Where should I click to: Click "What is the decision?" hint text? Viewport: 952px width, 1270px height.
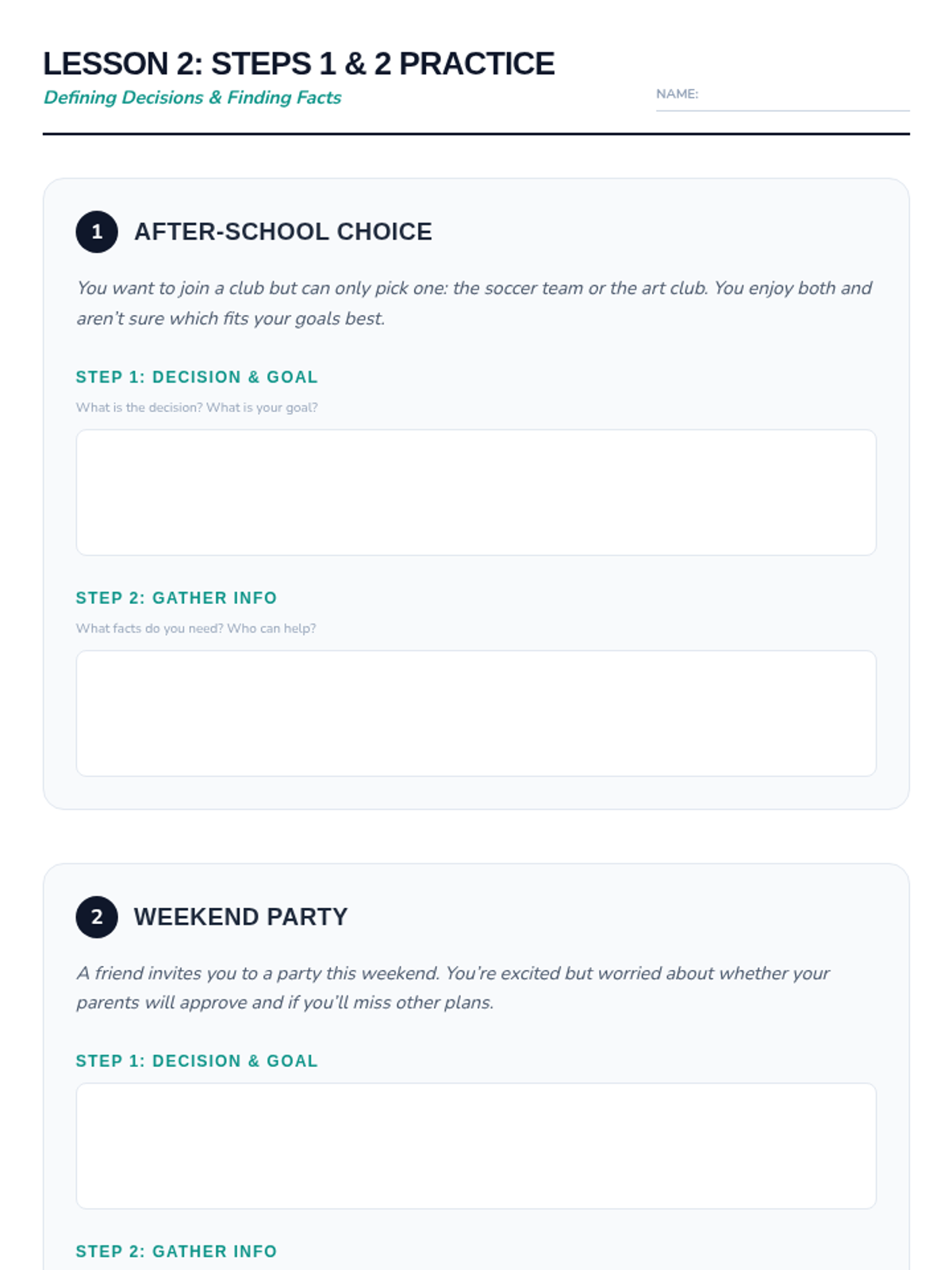pyautogui.click(x=197, y=407)
